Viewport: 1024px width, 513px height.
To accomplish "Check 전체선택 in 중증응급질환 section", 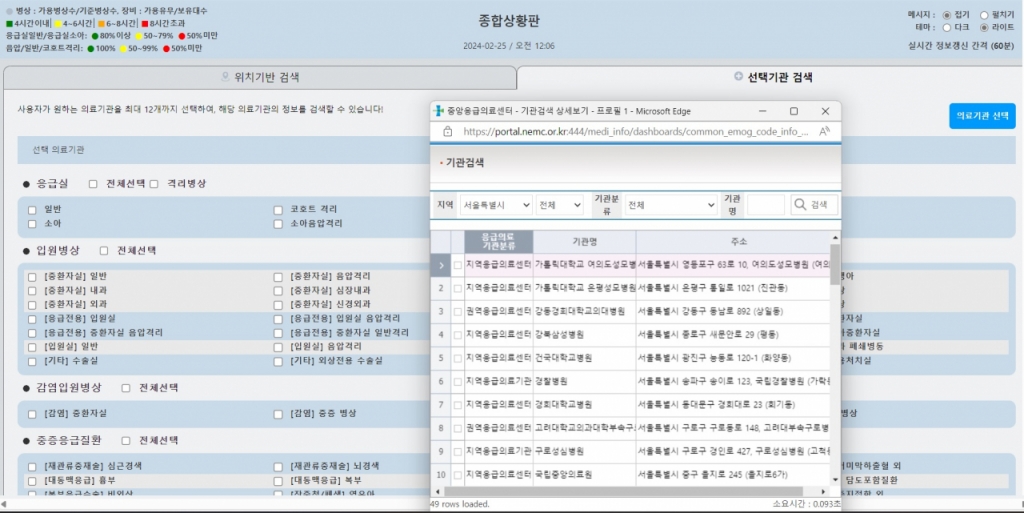I will coord(125,441).
